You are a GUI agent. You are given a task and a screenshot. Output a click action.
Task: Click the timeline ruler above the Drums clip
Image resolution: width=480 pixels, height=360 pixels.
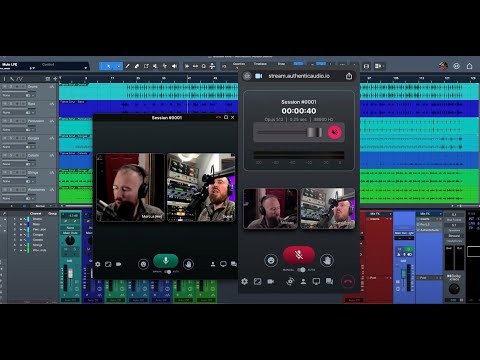click(x=148, y=79)
